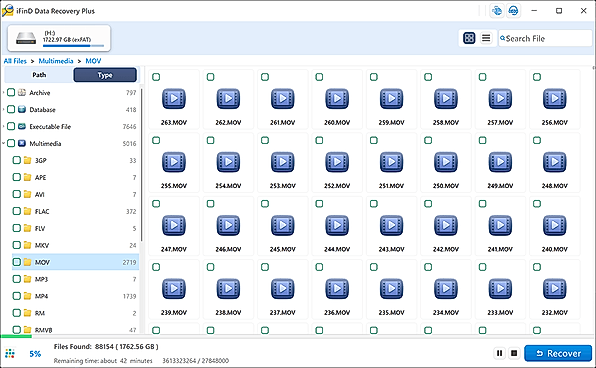The height and width of the screenshot is (368, 596).
Task: Tick the Executable File checkbox
Action: pos(11,126)
